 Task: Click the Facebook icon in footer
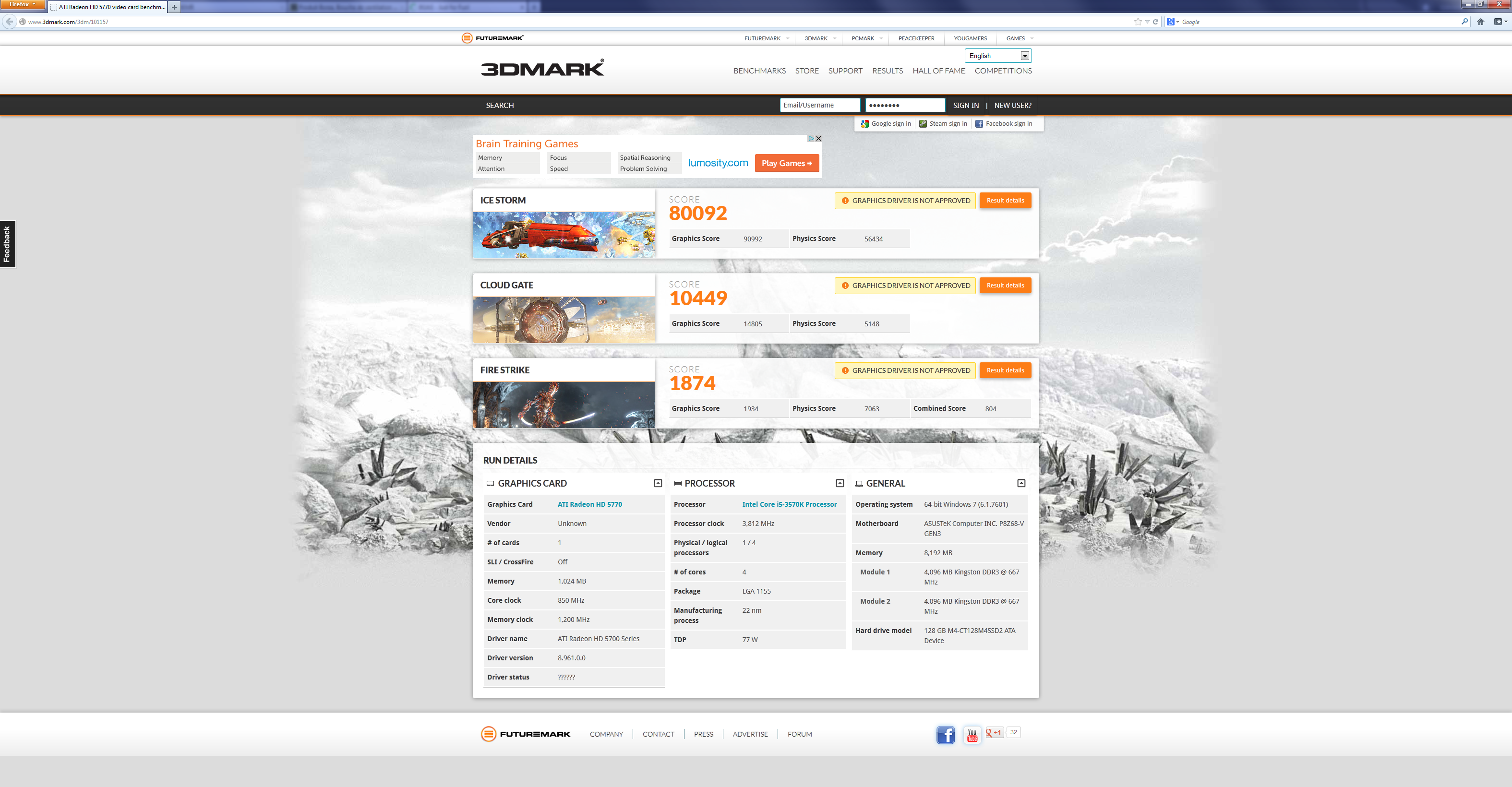coord(945,735)
